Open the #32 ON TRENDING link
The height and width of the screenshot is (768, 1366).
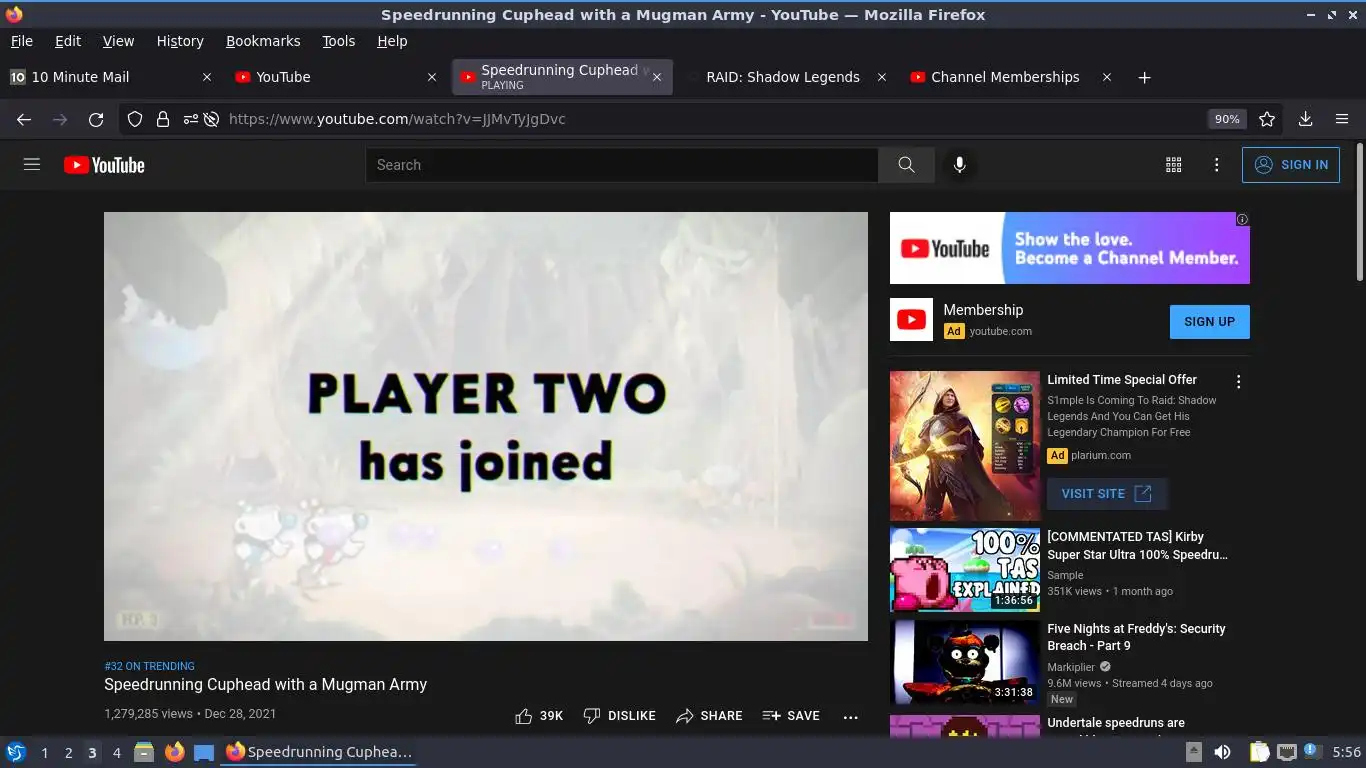[x=149, y=666]
